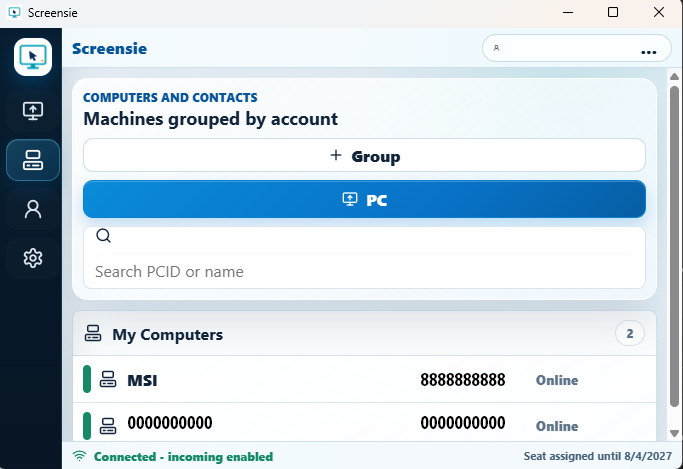The width and height of the screenshot is (683, 469).
Task: Click the blue PC button
Action: tap(364, 199)
